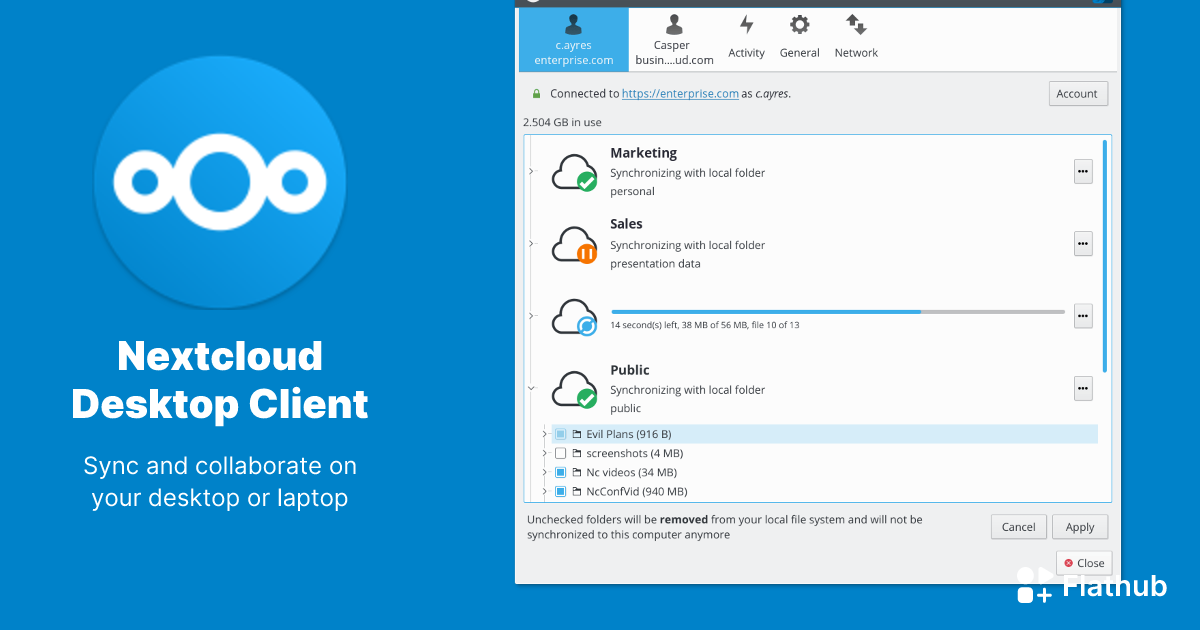
Task: Open the options menu for Public folder
Action: [x=1083, y=388]
